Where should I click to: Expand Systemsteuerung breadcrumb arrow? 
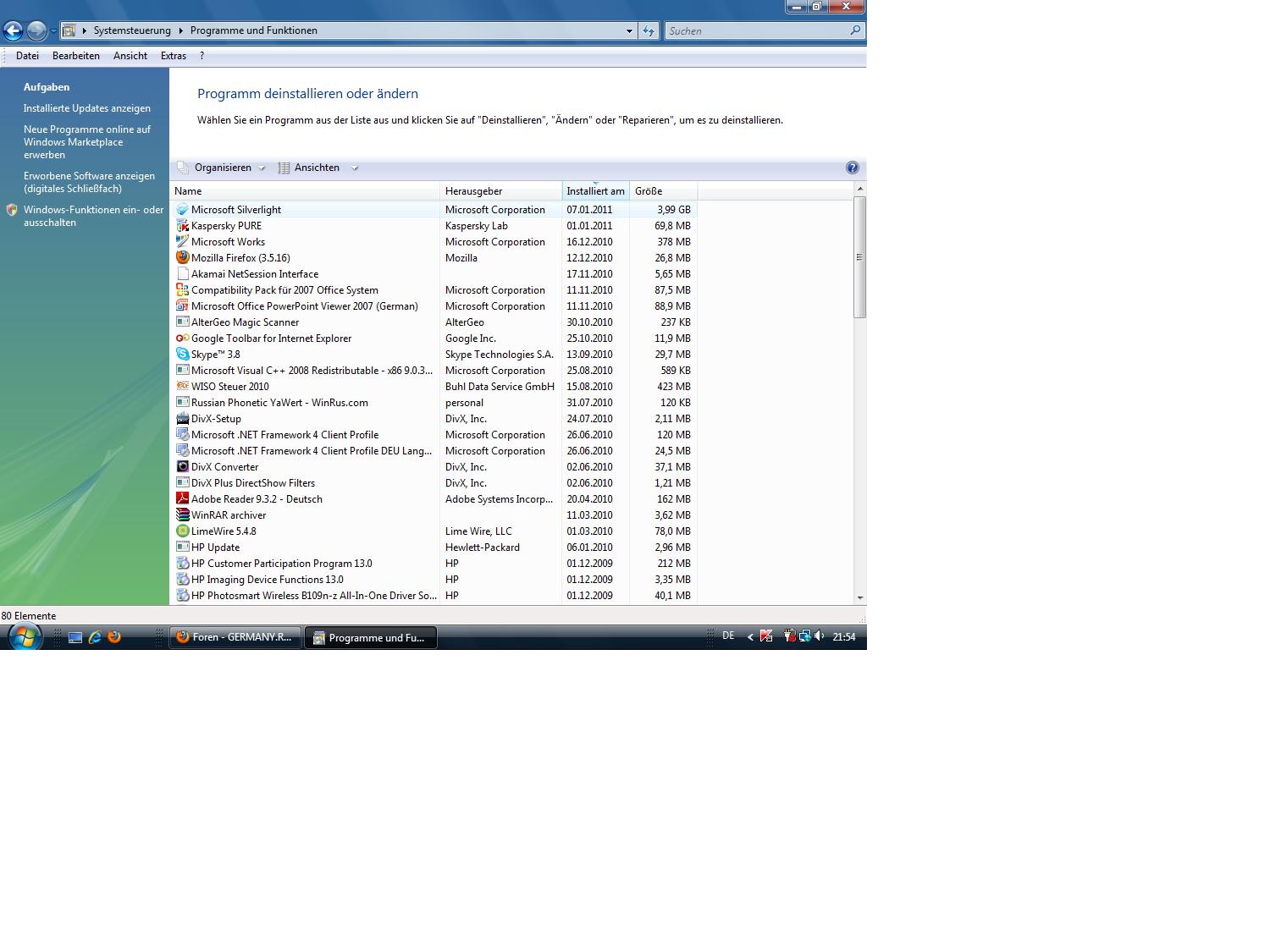[x=179, y=30]
